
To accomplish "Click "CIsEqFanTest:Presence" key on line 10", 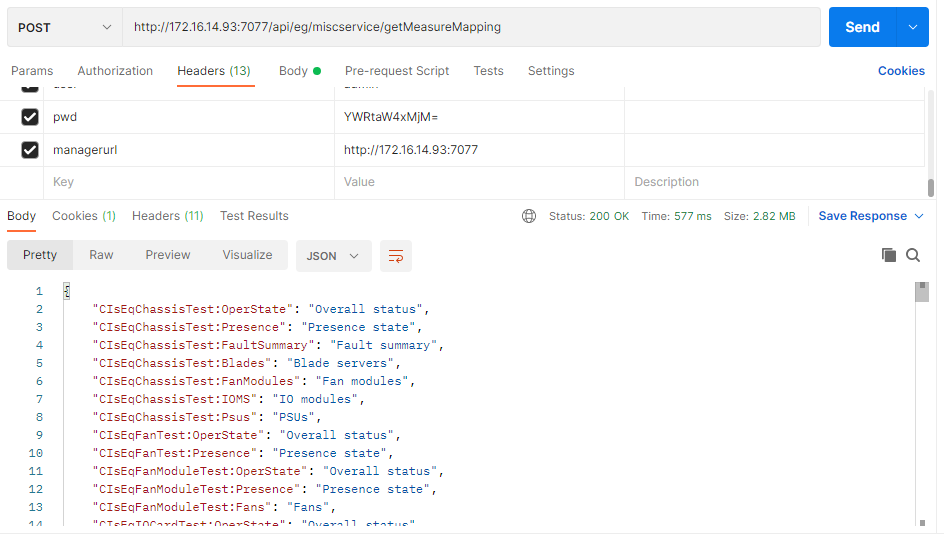I will (175, 453).
